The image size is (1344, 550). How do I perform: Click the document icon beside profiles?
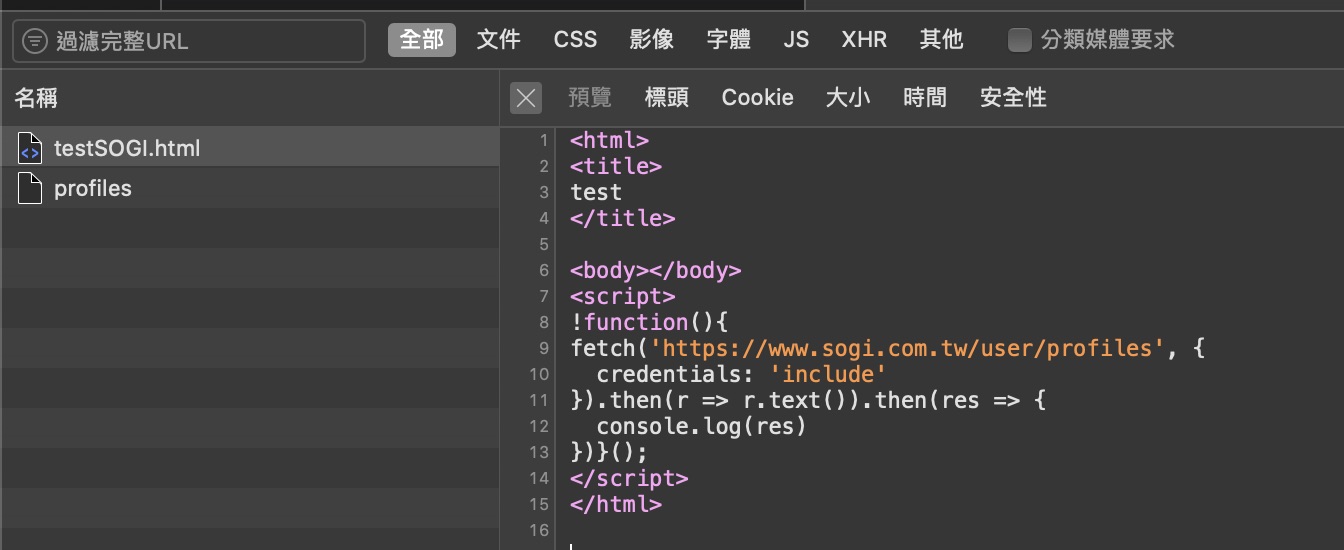[30, 188]
